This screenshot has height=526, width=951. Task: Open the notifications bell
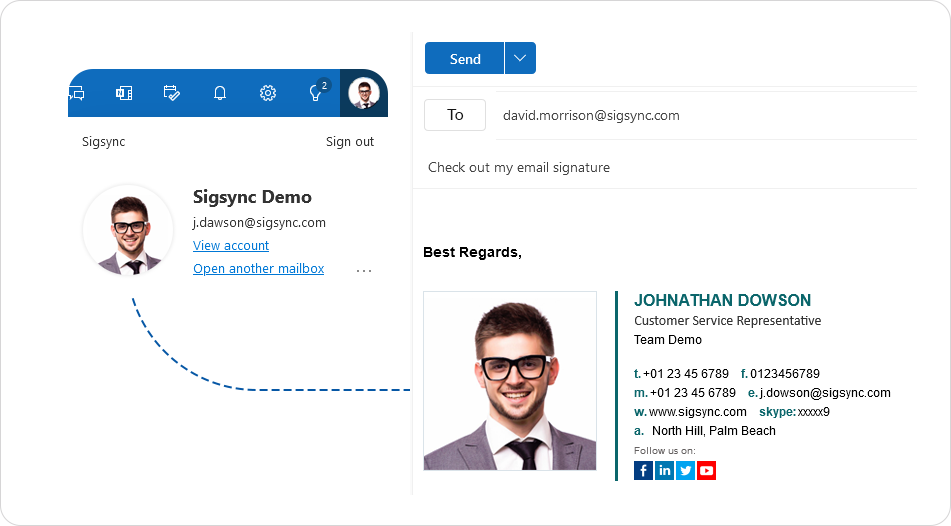click(220, 93)
